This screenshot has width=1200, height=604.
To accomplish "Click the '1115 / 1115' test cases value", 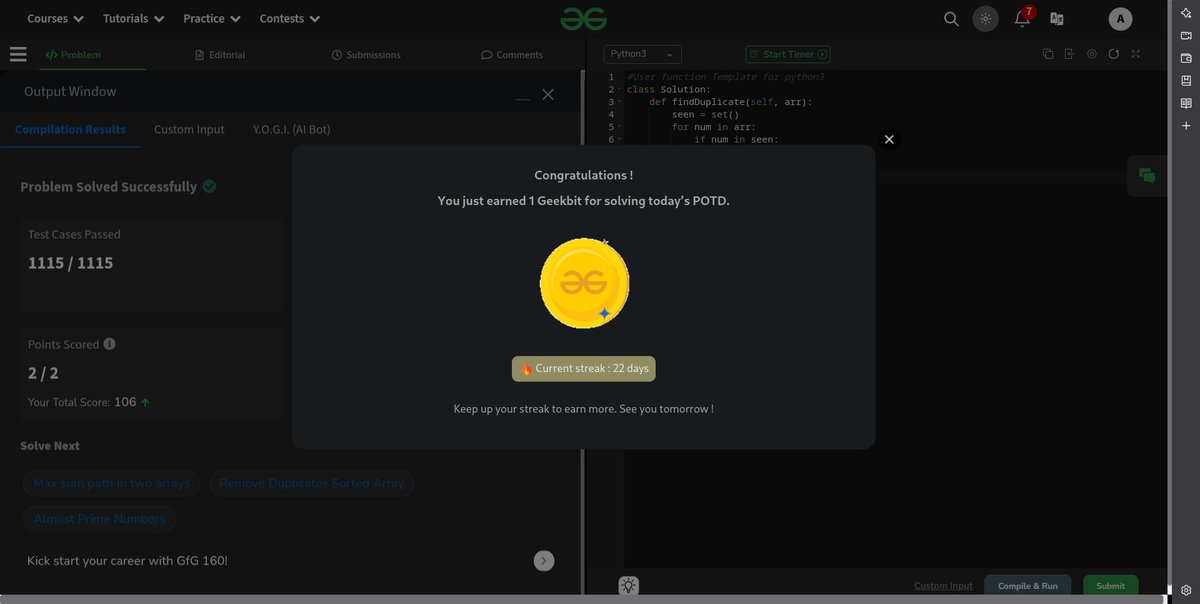I will pyautogui.click(x=70, y=263).
